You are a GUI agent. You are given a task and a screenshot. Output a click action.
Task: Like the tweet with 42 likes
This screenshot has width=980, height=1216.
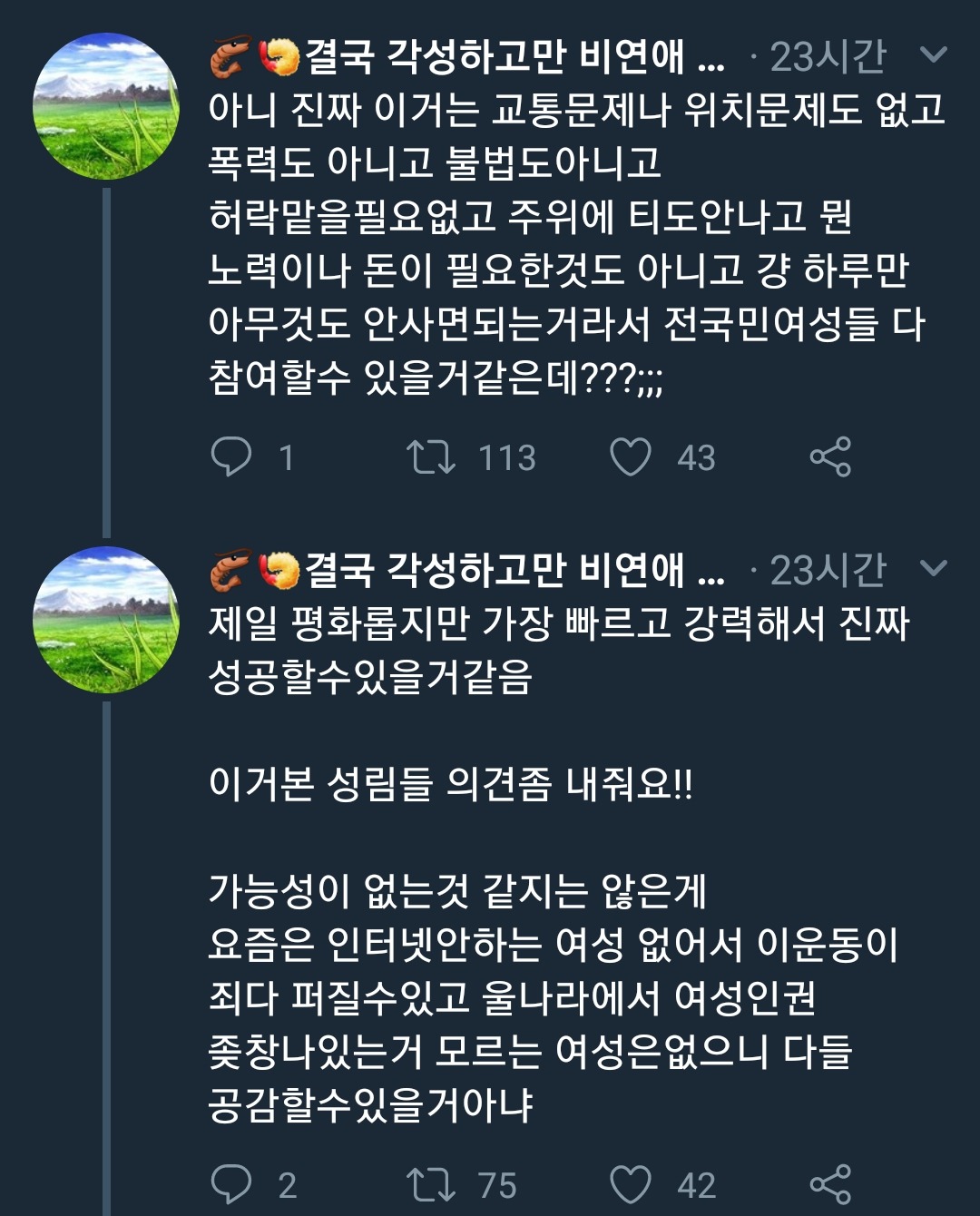(x=630, y=1184)
